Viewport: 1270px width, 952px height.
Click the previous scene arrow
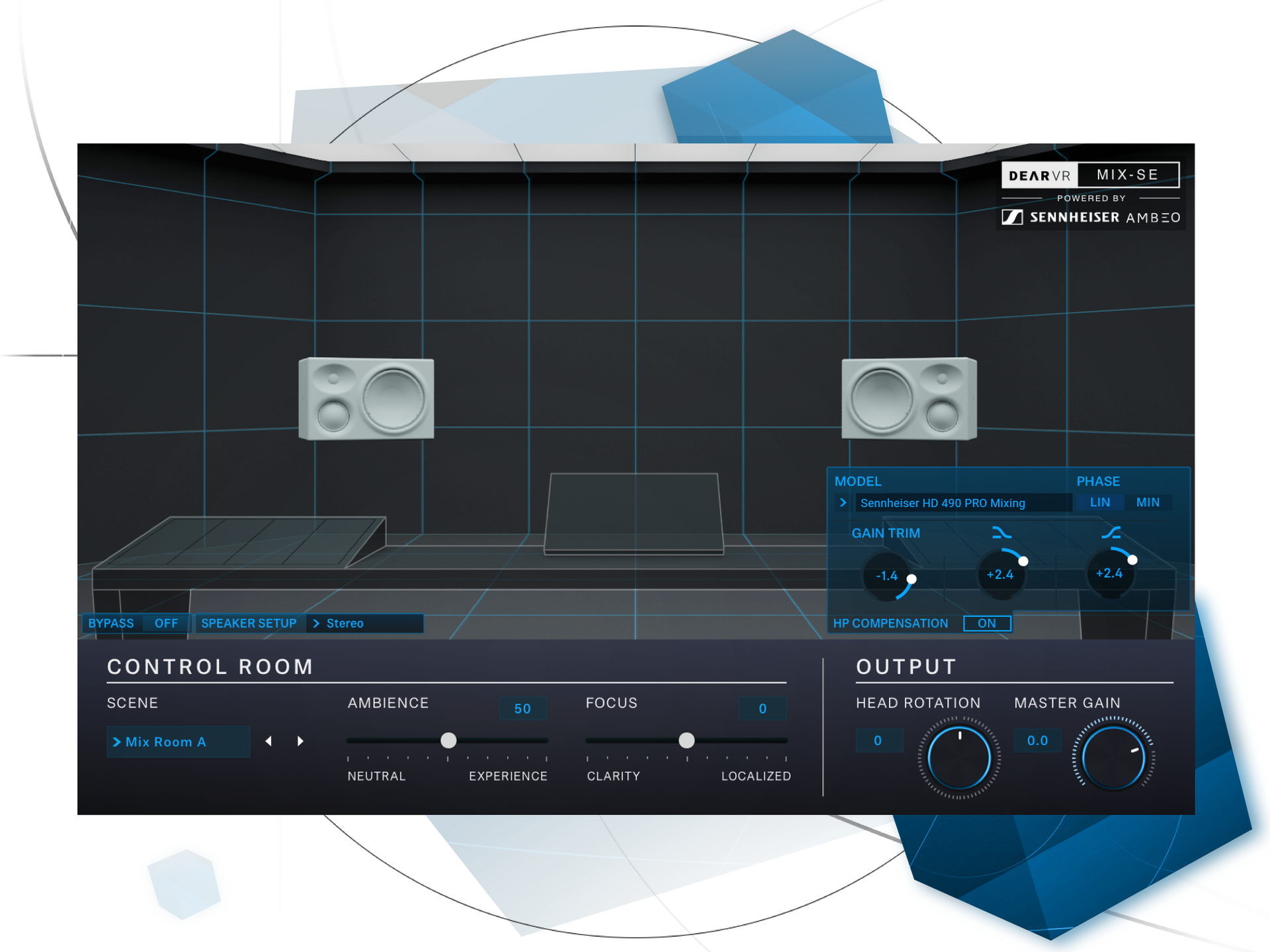[x=269, y=741]
